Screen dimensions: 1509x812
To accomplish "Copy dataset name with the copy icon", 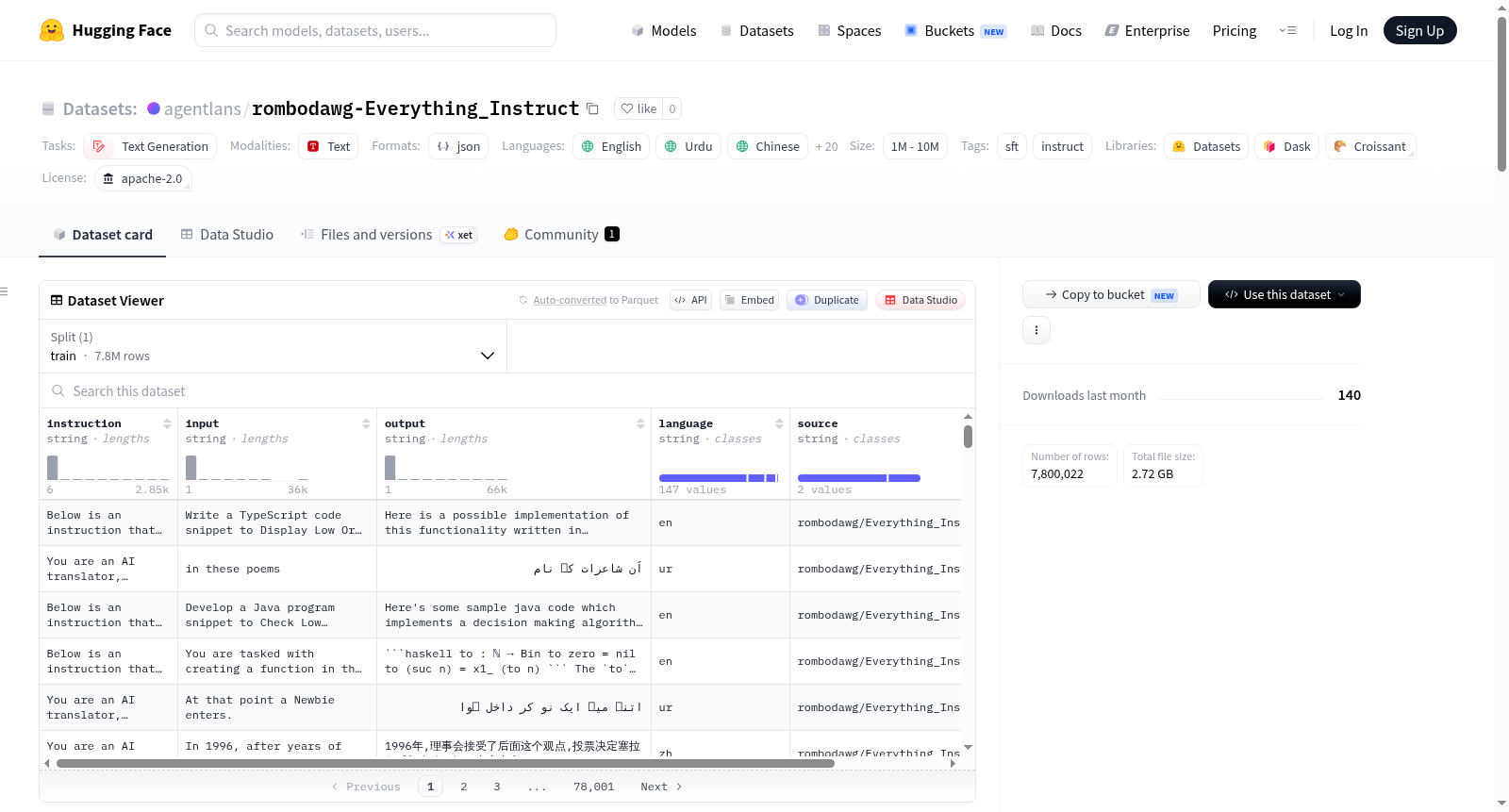I will click(592, 108).
